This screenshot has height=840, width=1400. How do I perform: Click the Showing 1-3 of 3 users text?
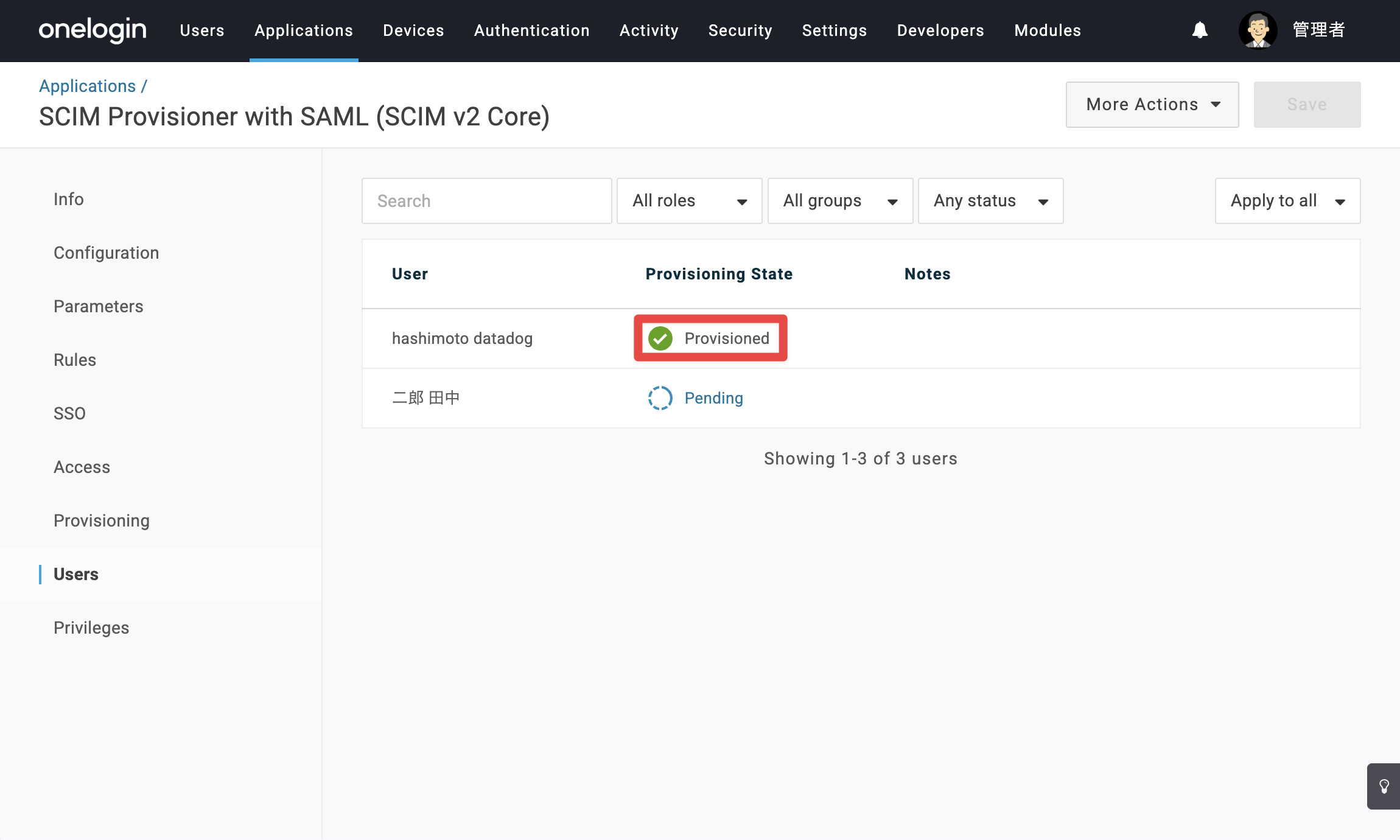coord(861,458)
